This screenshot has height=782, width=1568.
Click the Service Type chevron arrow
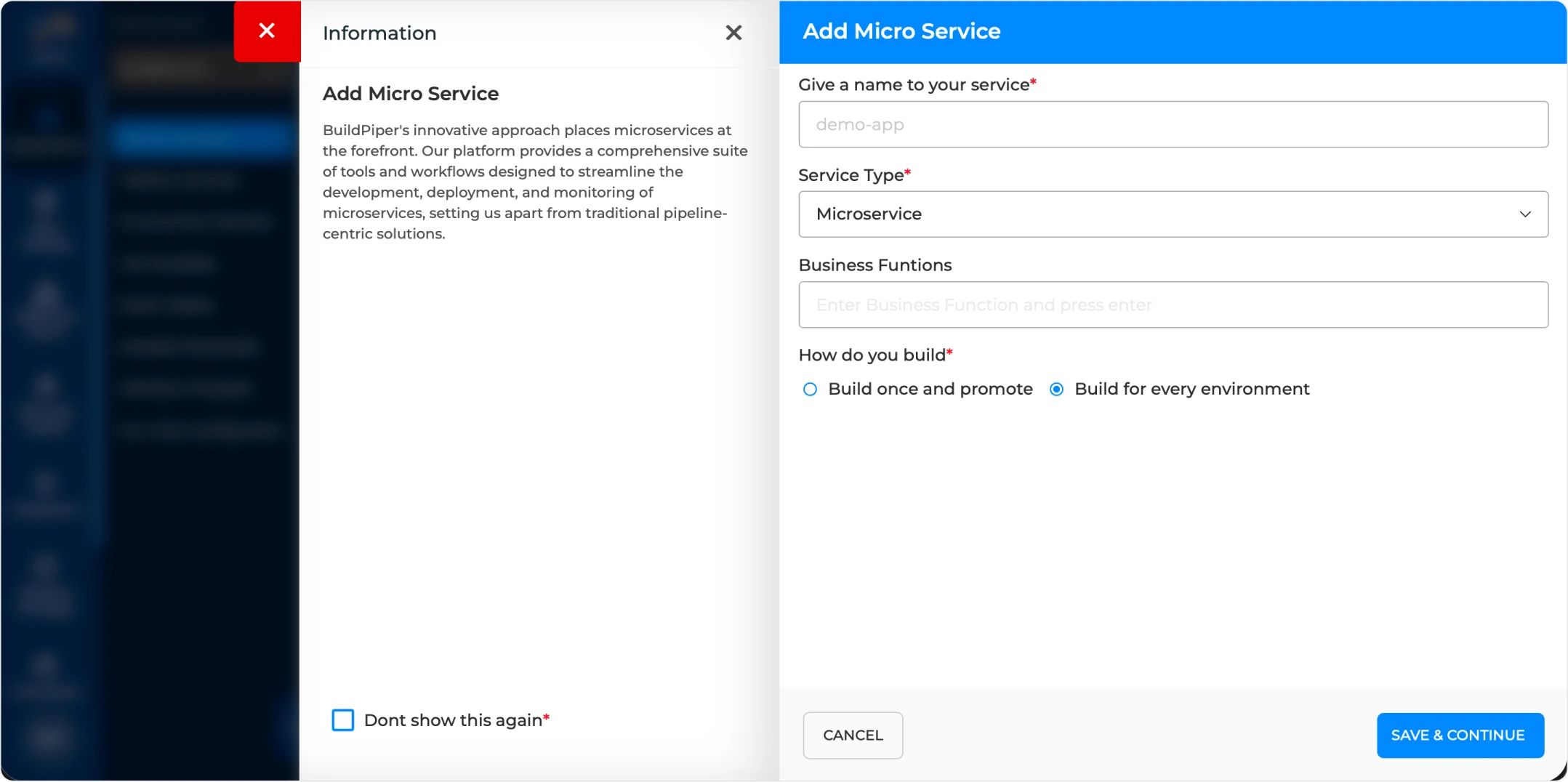(x=1524, y=214)
